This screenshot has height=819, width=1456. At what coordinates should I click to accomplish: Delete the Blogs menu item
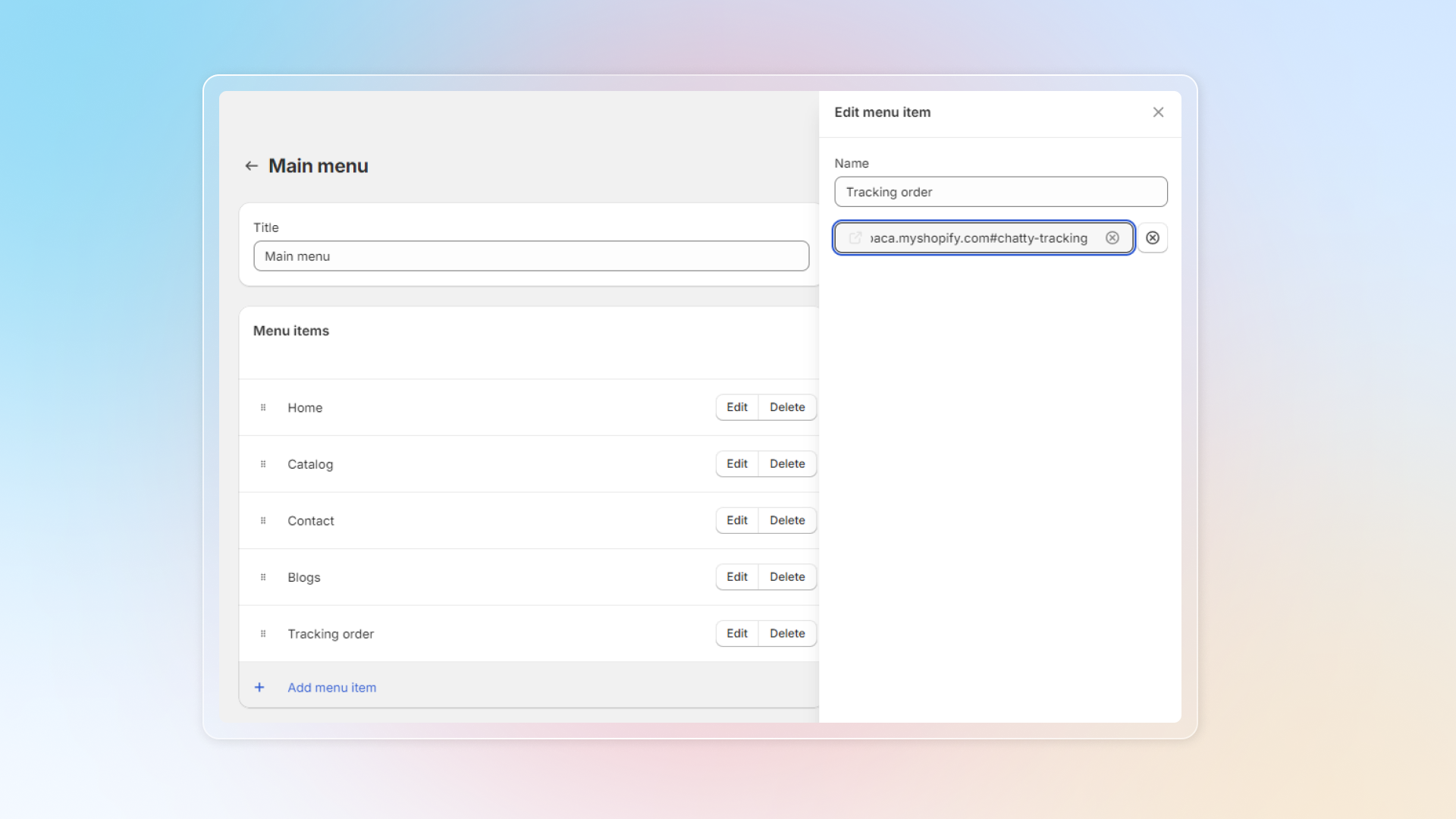click(x=787, y=577)
